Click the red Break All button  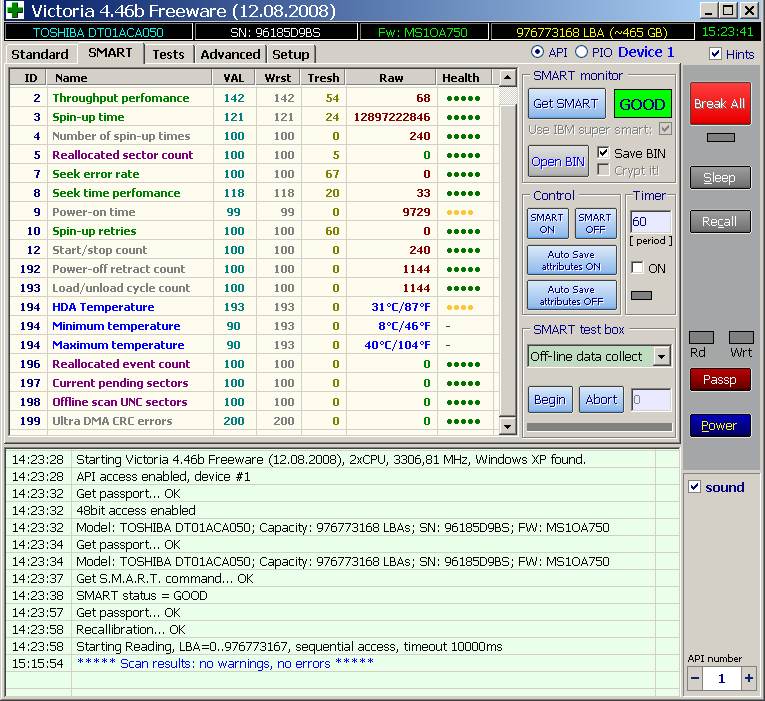(720, 103)
